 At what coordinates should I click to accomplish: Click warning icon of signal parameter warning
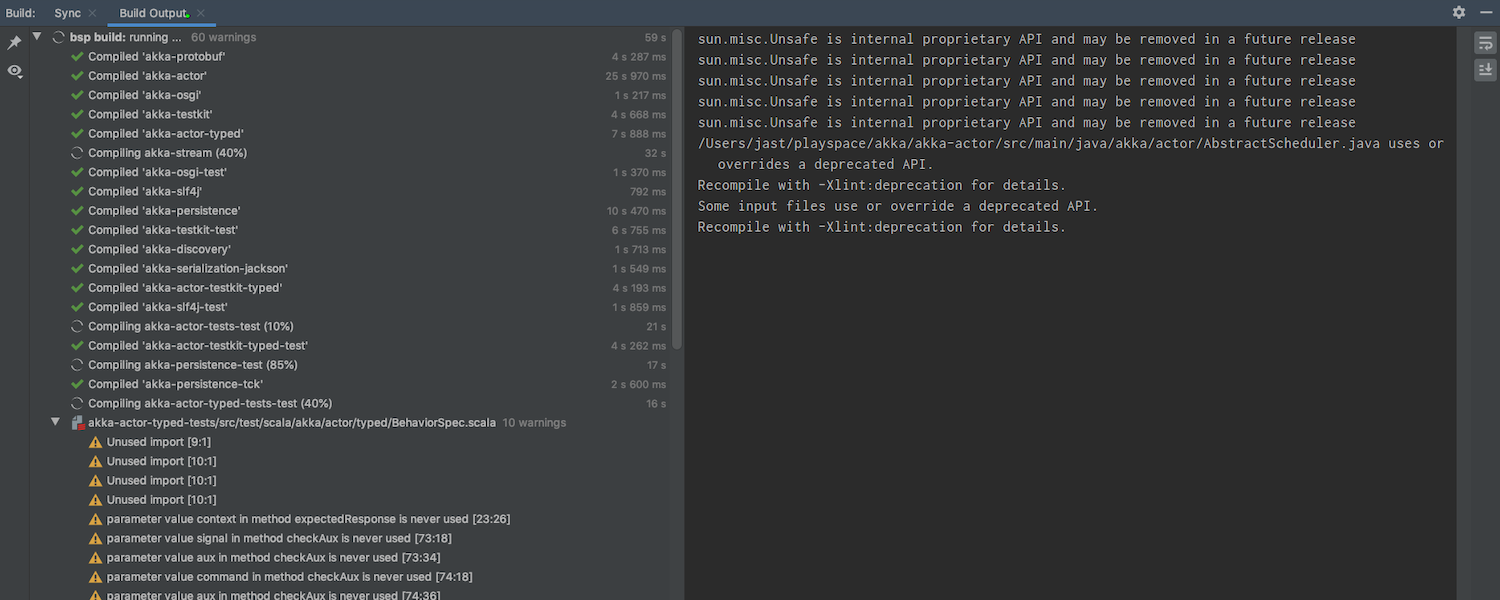coord(96,538)
